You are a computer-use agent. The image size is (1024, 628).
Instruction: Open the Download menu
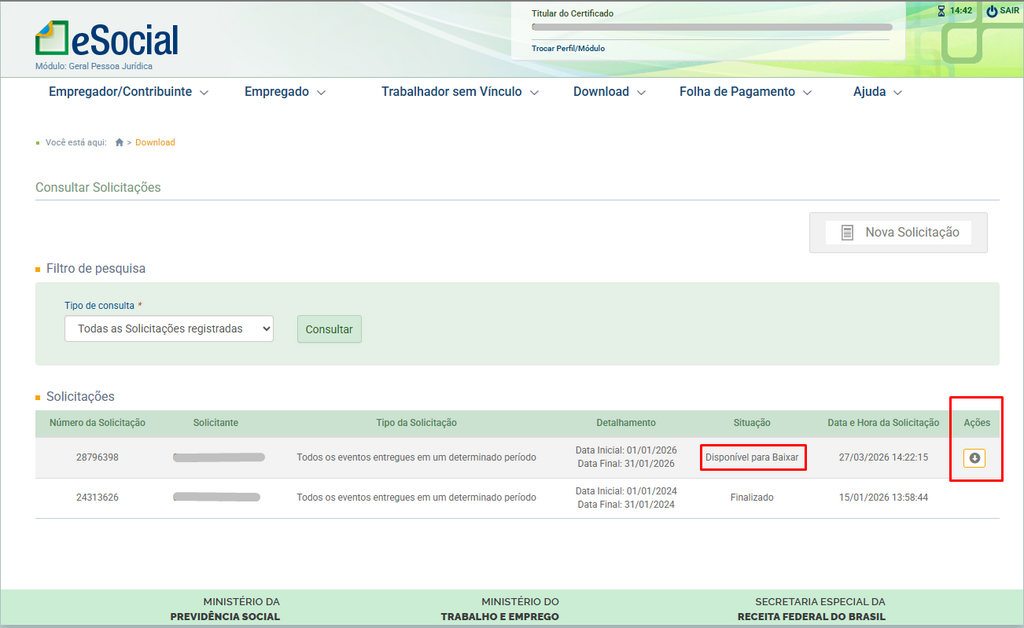coord(609,92)
